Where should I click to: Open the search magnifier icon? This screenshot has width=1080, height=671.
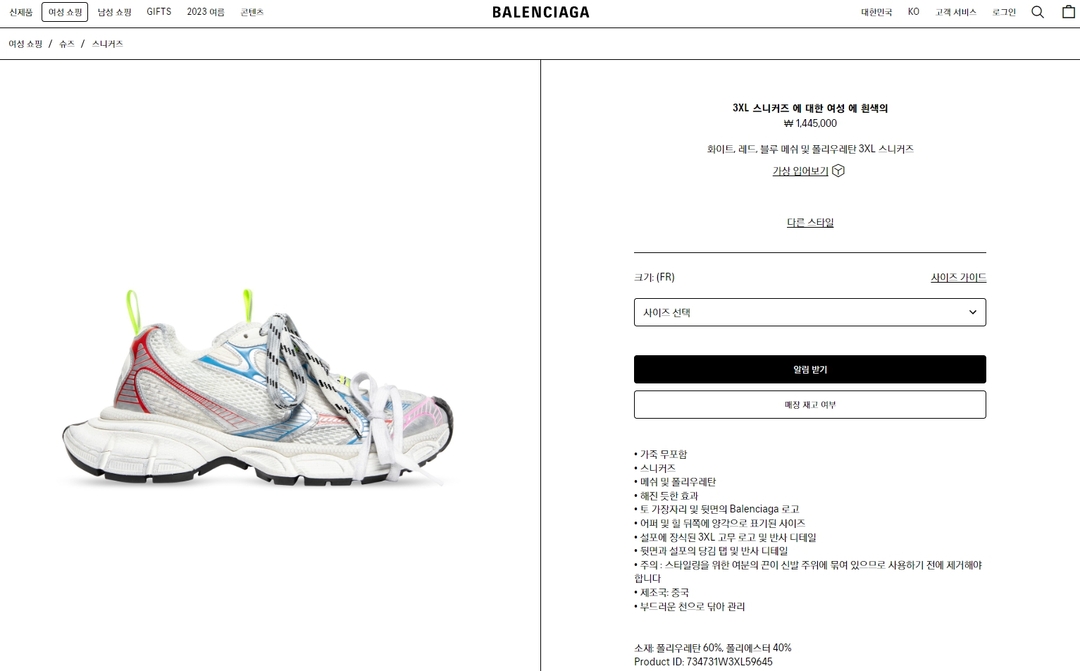click(1037, 12)
